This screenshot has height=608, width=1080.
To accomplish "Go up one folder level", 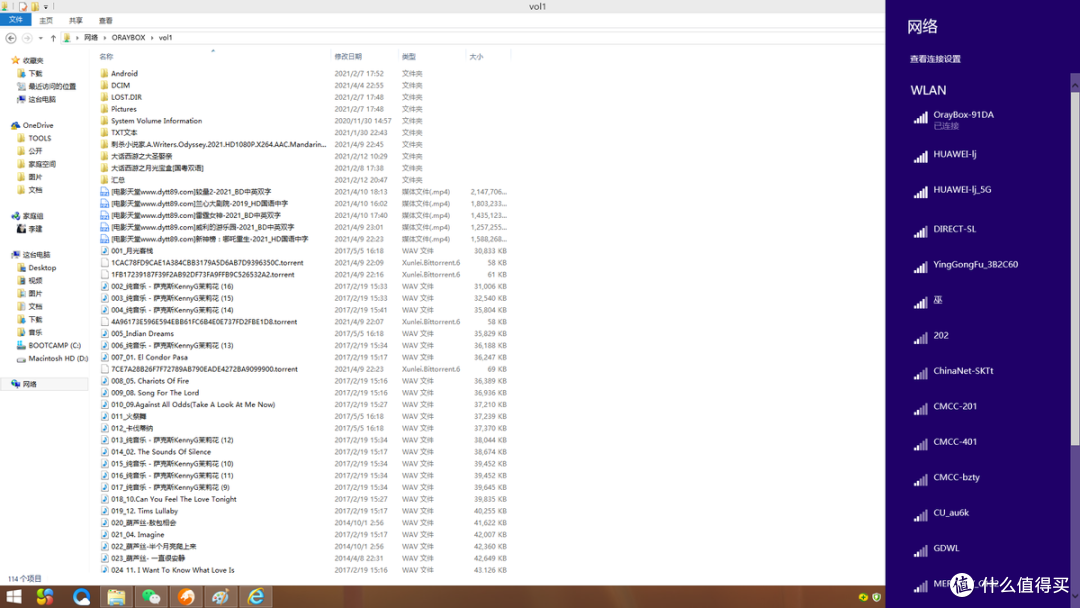I will [53, 38].
